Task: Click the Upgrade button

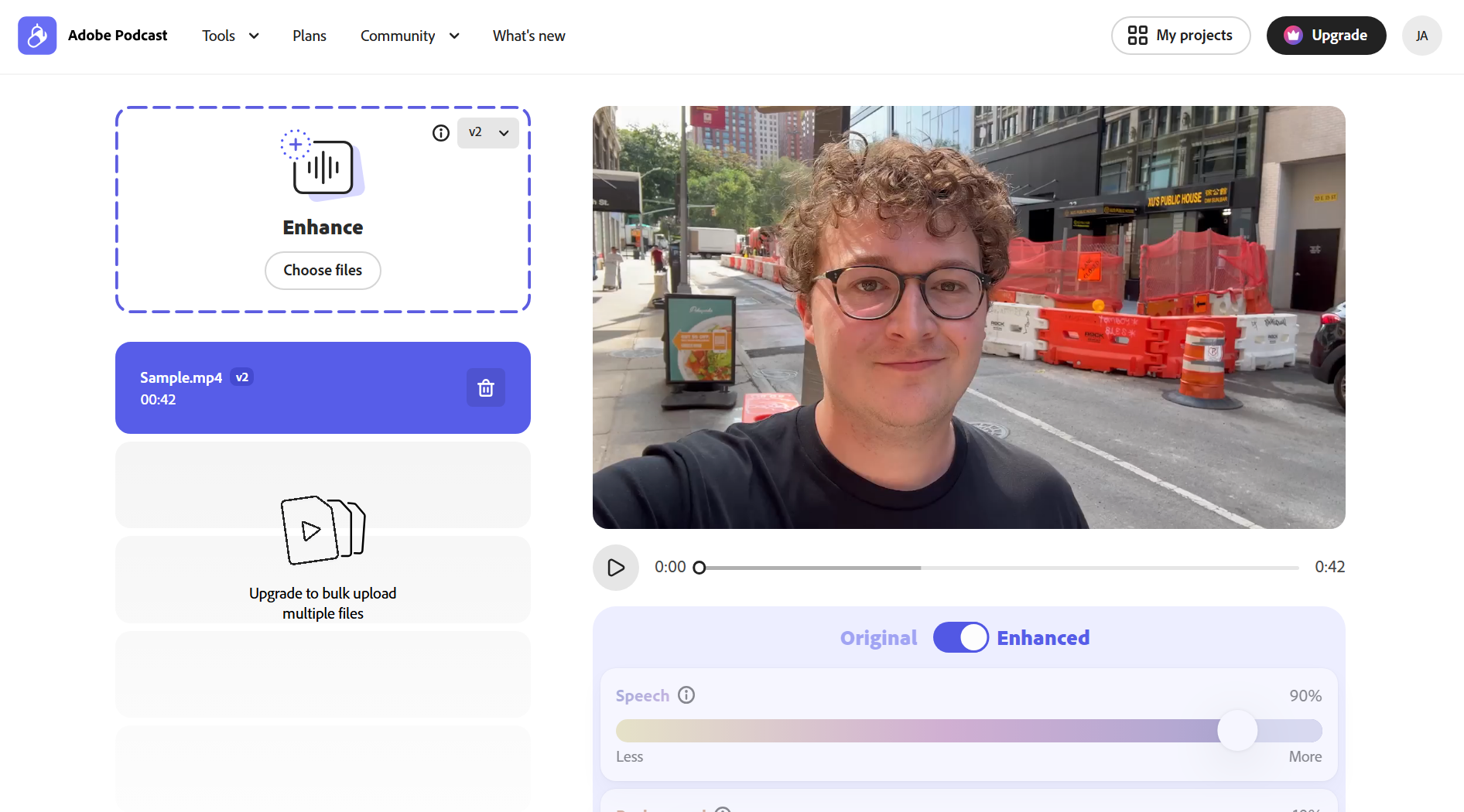Action: point(1325,36)
